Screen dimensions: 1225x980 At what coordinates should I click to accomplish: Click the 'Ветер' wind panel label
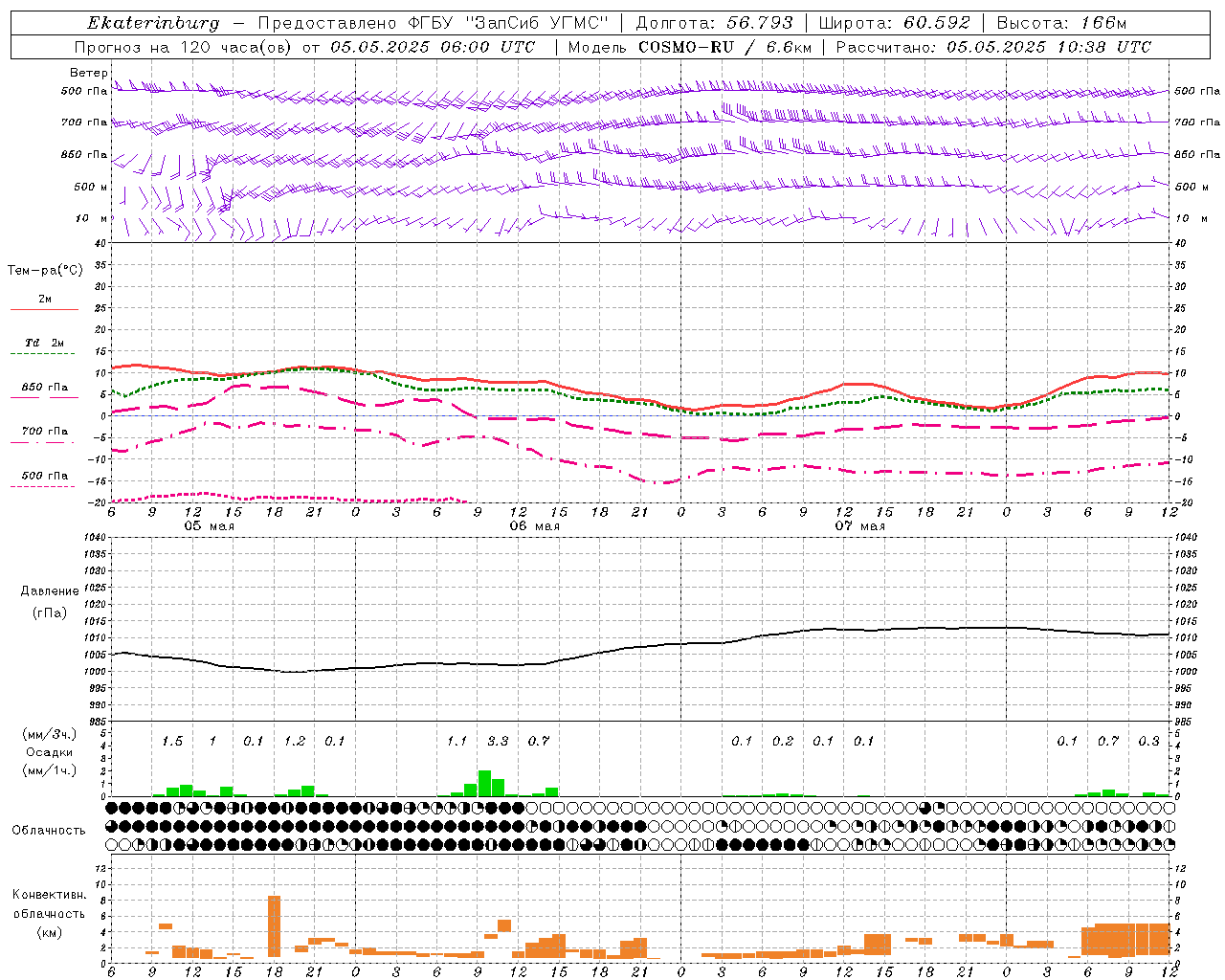coord(88,73)
